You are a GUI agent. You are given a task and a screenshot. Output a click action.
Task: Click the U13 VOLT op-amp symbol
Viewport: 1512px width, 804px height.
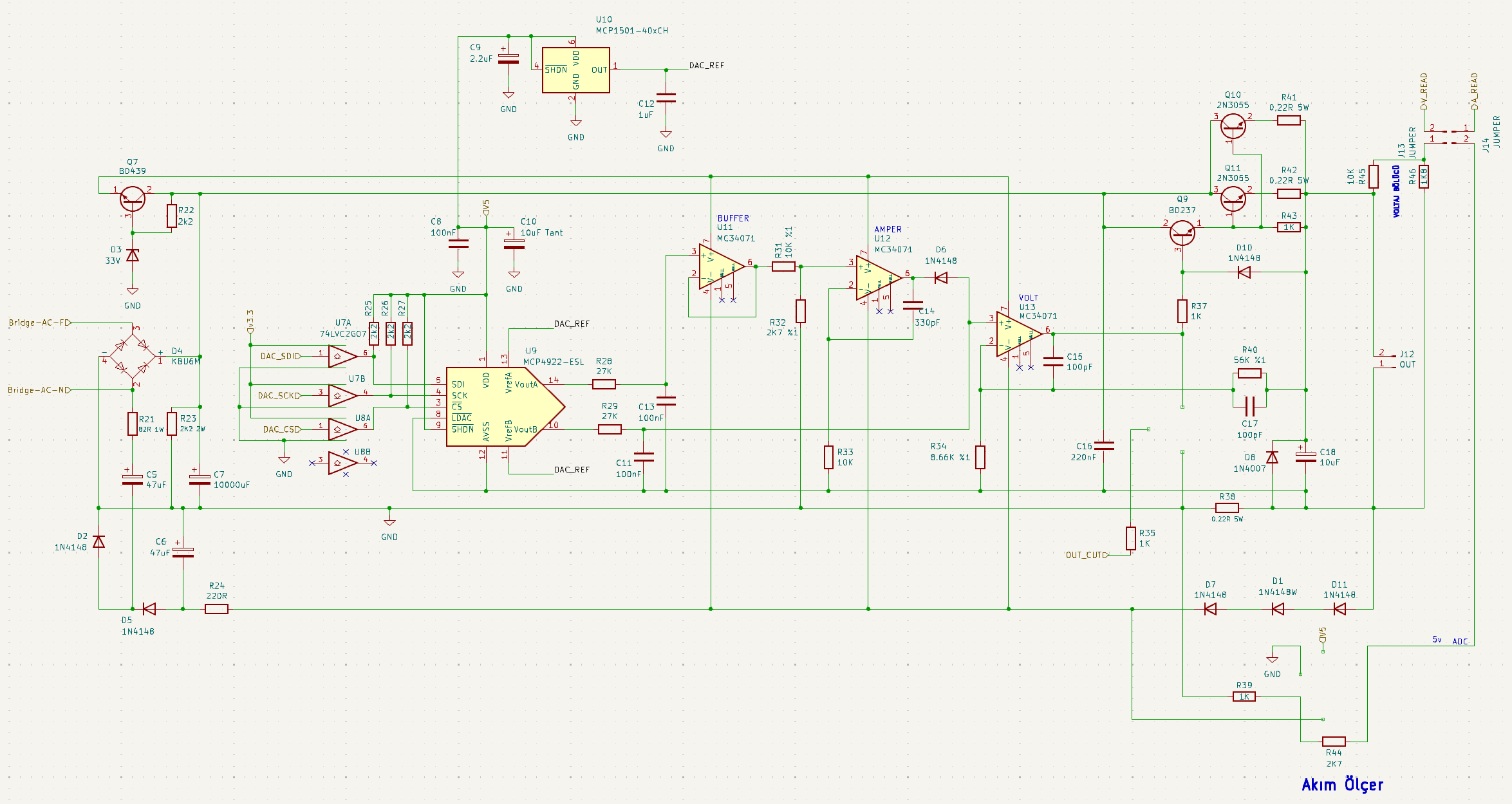coord(1019,334)
